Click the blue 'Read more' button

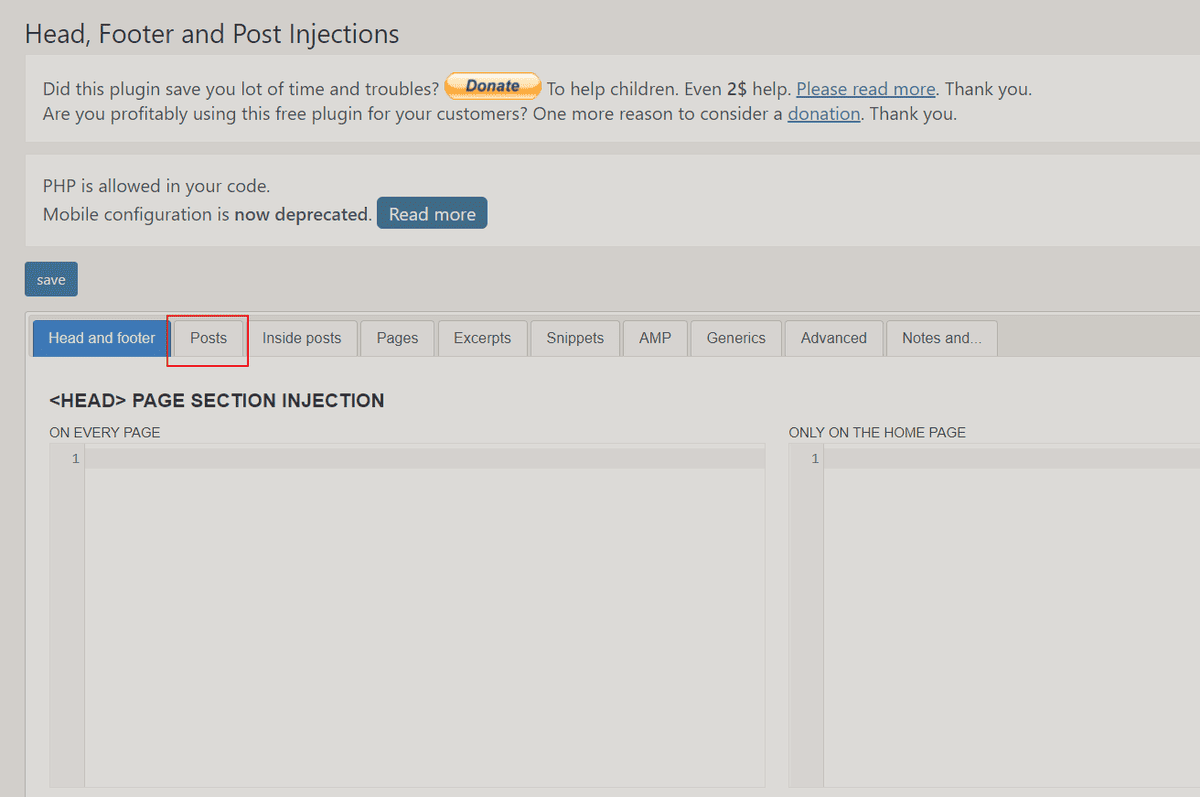point(432,213)
